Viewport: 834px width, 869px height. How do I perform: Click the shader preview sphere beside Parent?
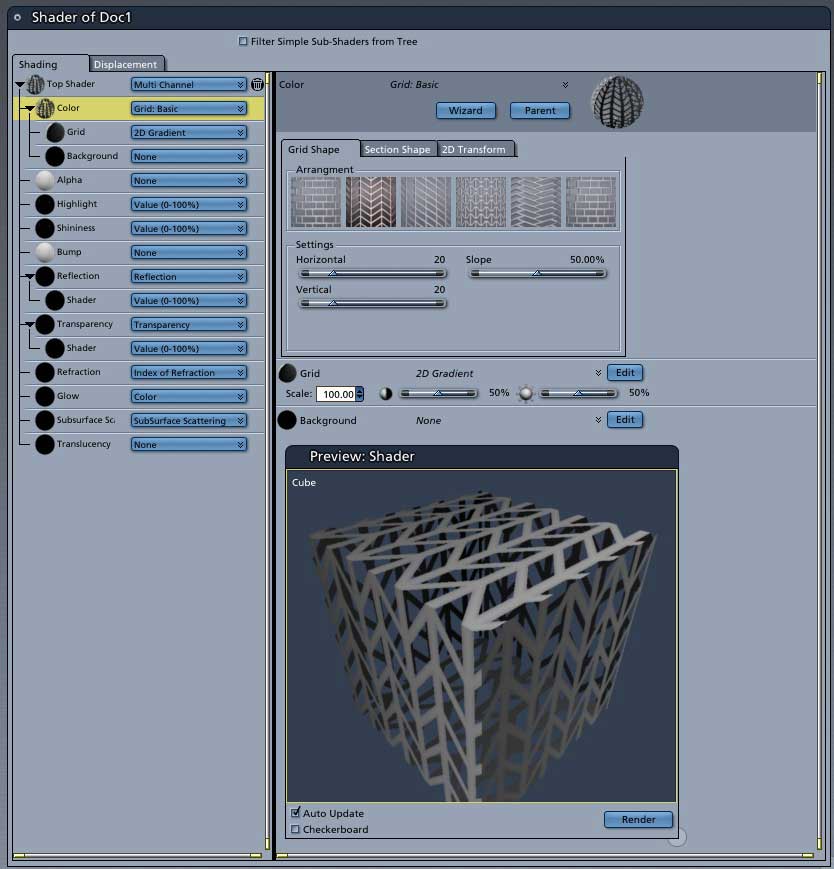pyautogui.click(x=617, y=102)
